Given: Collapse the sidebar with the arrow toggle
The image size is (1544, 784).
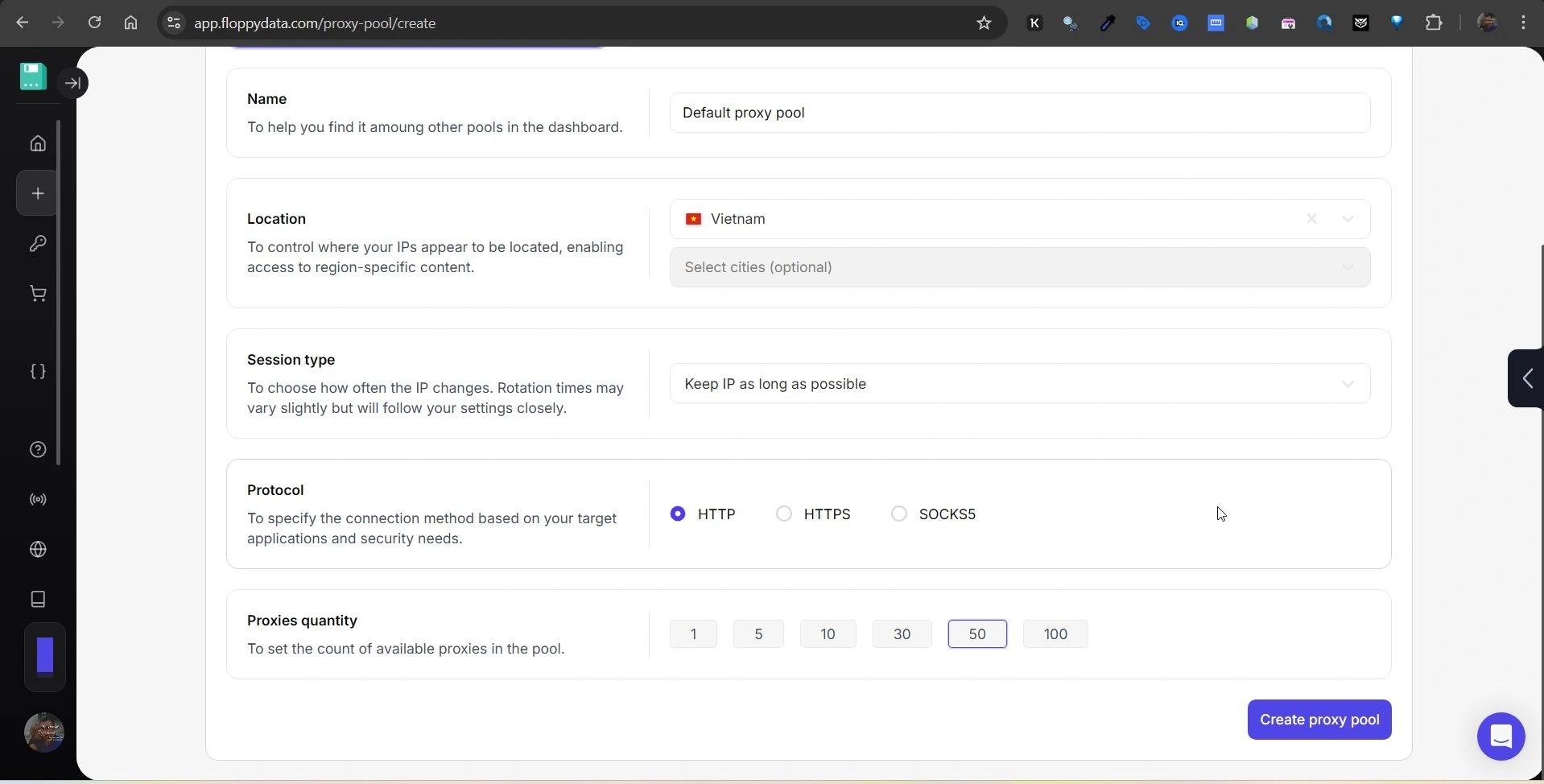Looking at the screenshot, I should (x=73, y=82).
